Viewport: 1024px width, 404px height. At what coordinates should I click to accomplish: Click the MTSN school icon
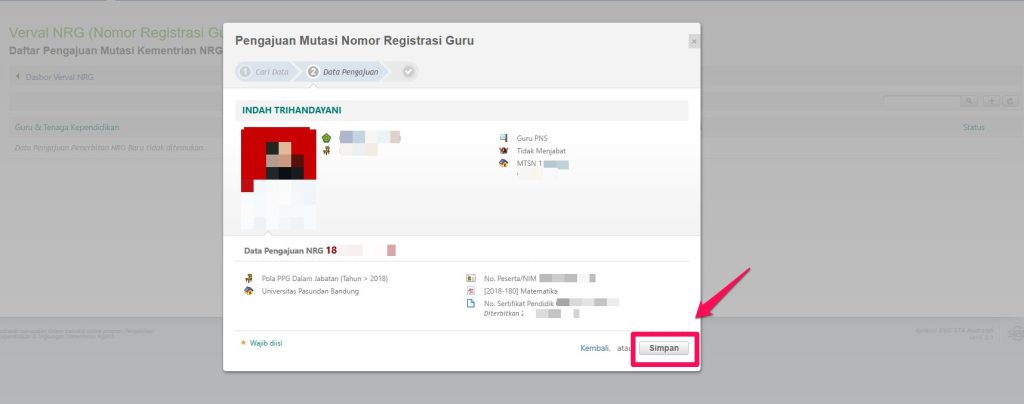click(503, 164)
